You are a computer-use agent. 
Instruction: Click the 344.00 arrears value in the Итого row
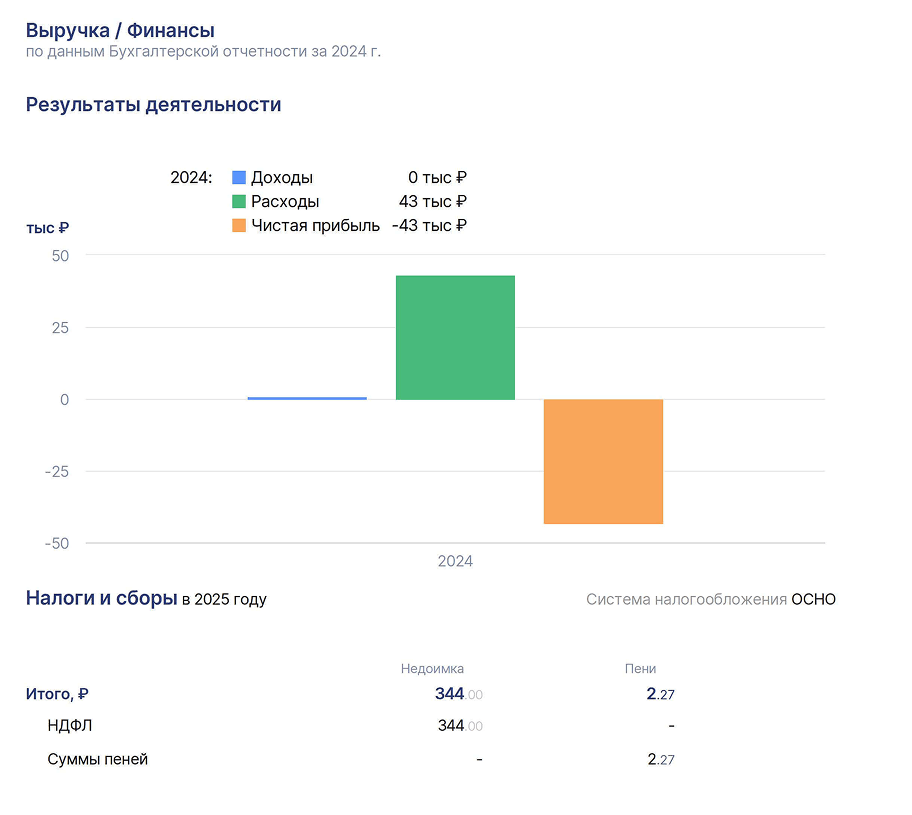459,694
